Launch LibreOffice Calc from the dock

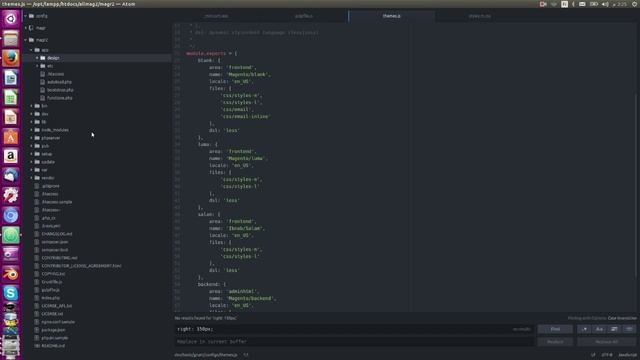[11, 97]
